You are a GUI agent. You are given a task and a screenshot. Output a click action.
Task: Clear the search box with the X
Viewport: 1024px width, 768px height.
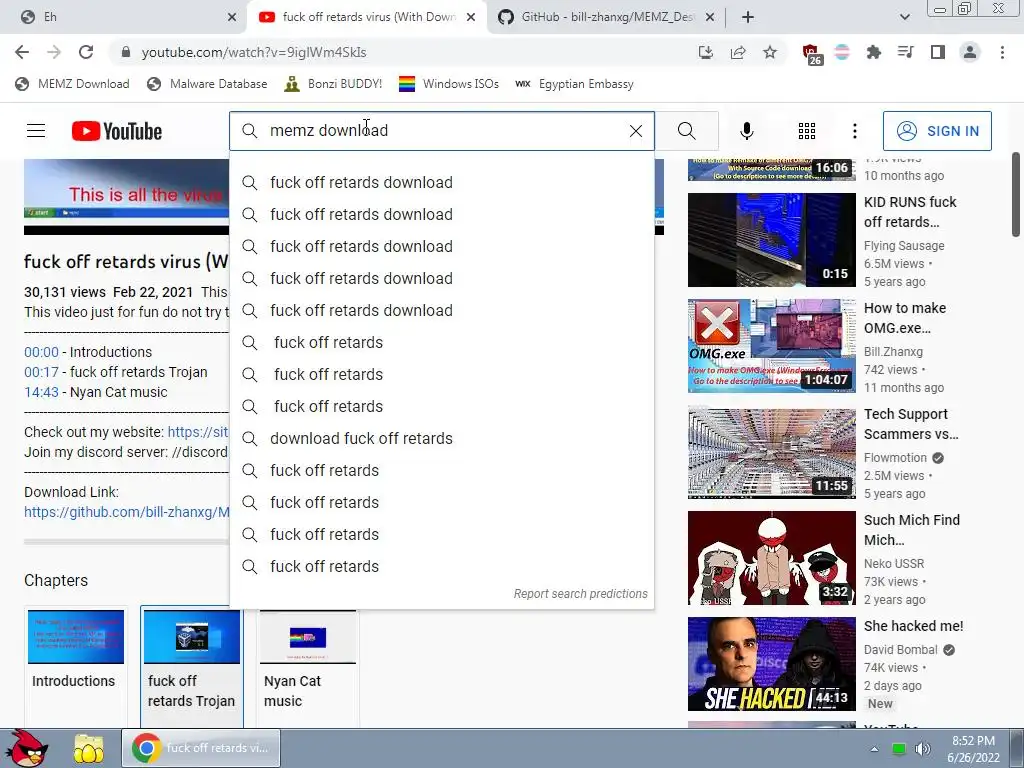[635, 131]
